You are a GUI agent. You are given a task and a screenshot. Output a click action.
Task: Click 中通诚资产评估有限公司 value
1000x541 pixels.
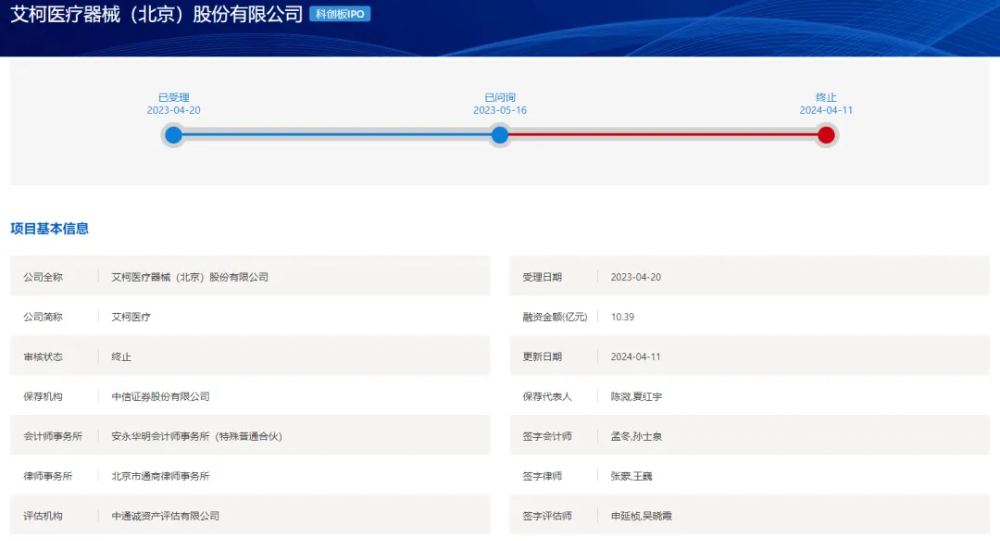click(165, 515)
